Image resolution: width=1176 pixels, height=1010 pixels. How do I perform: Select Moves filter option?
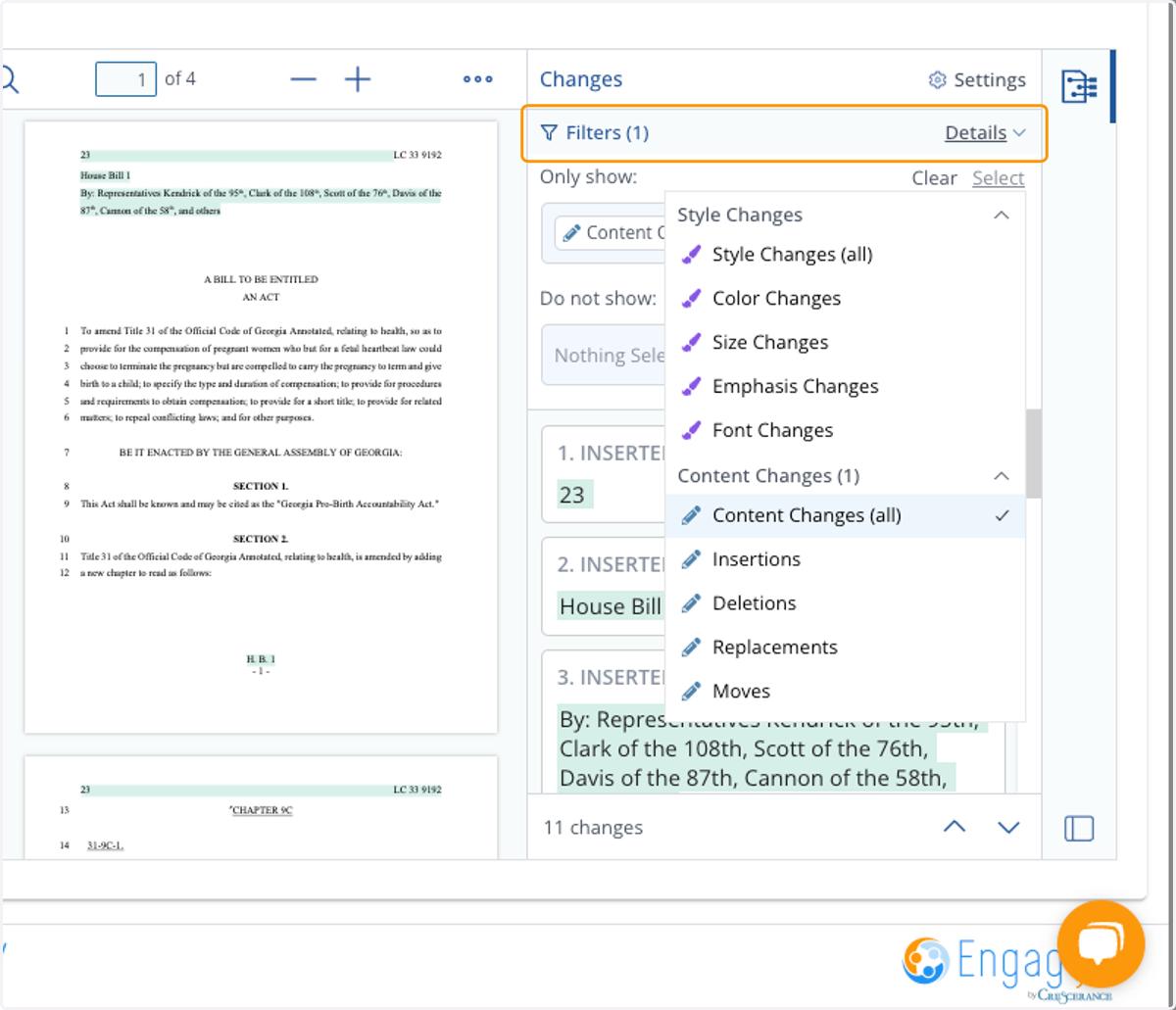click(x=845, y=692)
